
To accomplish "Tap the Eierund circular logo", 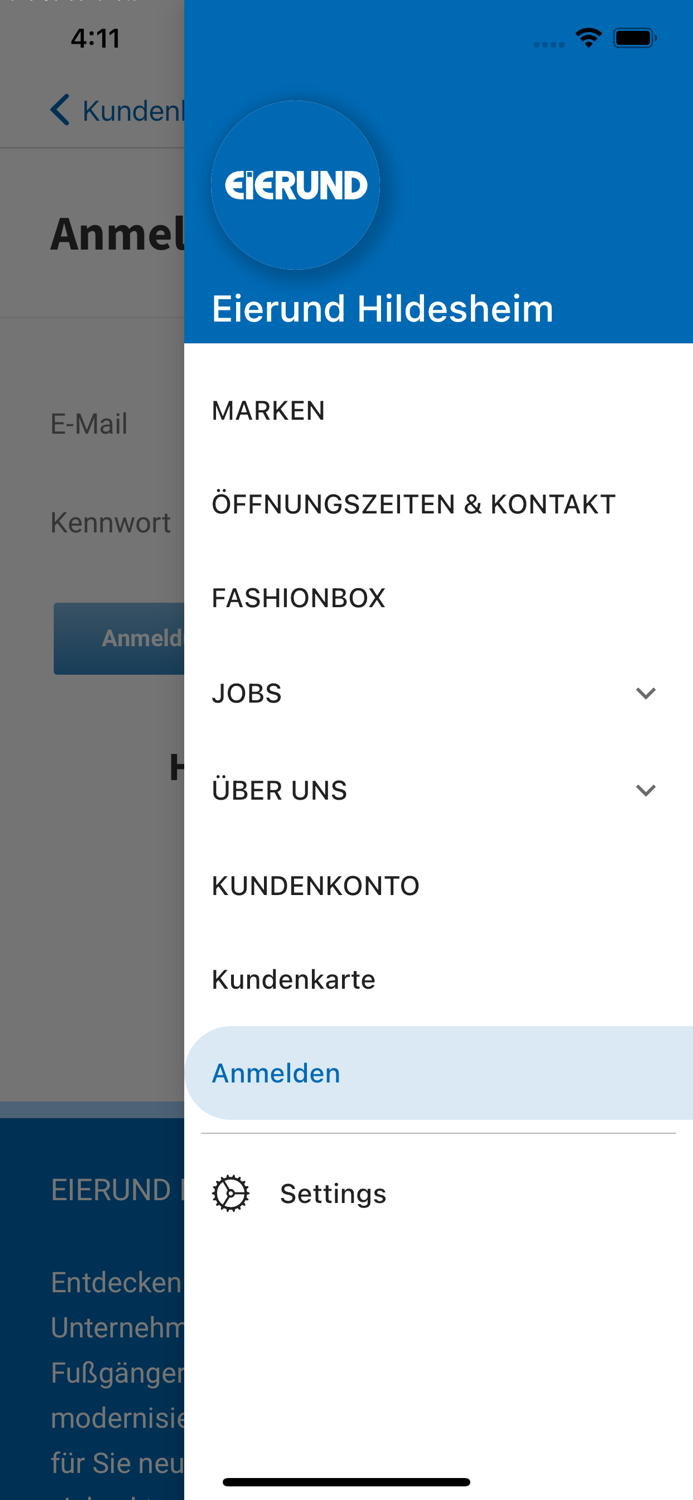I will 295,184.
